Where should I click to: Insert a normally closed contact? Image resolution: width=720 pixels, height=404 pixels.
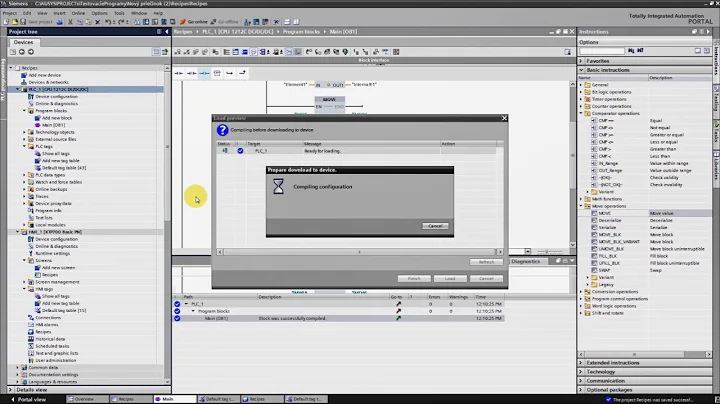click(x=191, y=73)
